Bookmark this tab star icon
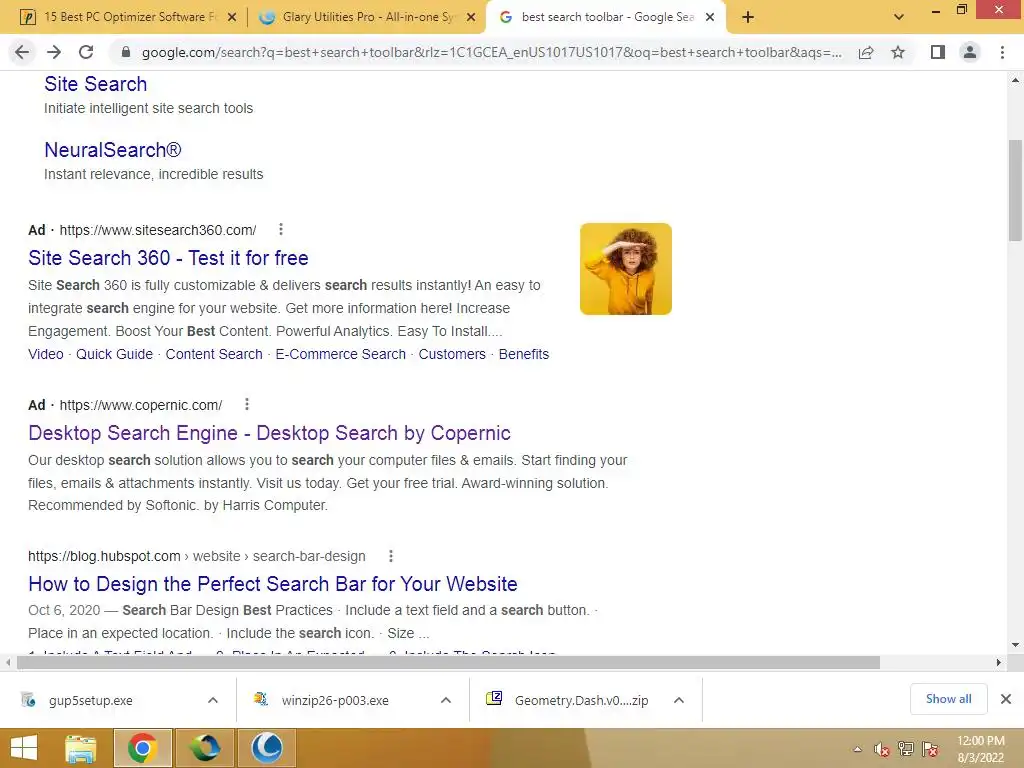Screen dimensions: 1024x768 (898, 52)
